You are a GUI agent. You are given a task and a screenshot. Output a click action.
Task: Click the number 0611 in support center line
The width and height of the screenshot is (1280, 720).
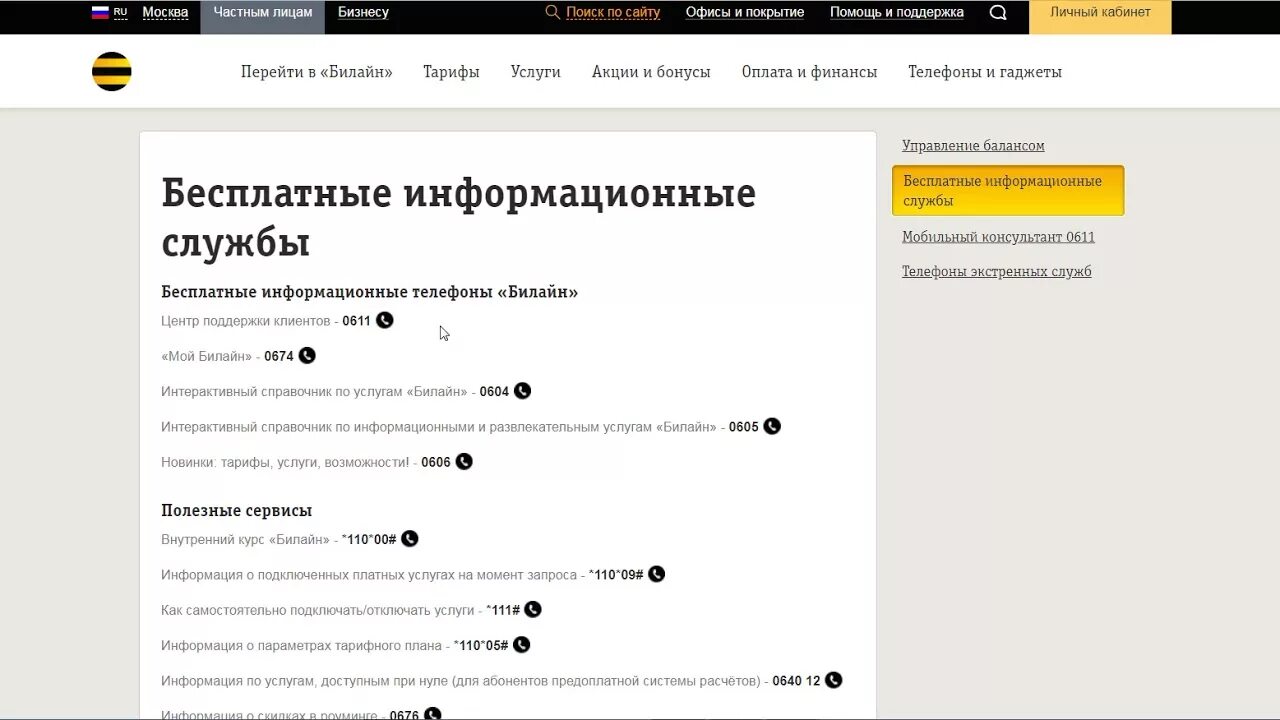pyautogui.click(x=356, y=321)
